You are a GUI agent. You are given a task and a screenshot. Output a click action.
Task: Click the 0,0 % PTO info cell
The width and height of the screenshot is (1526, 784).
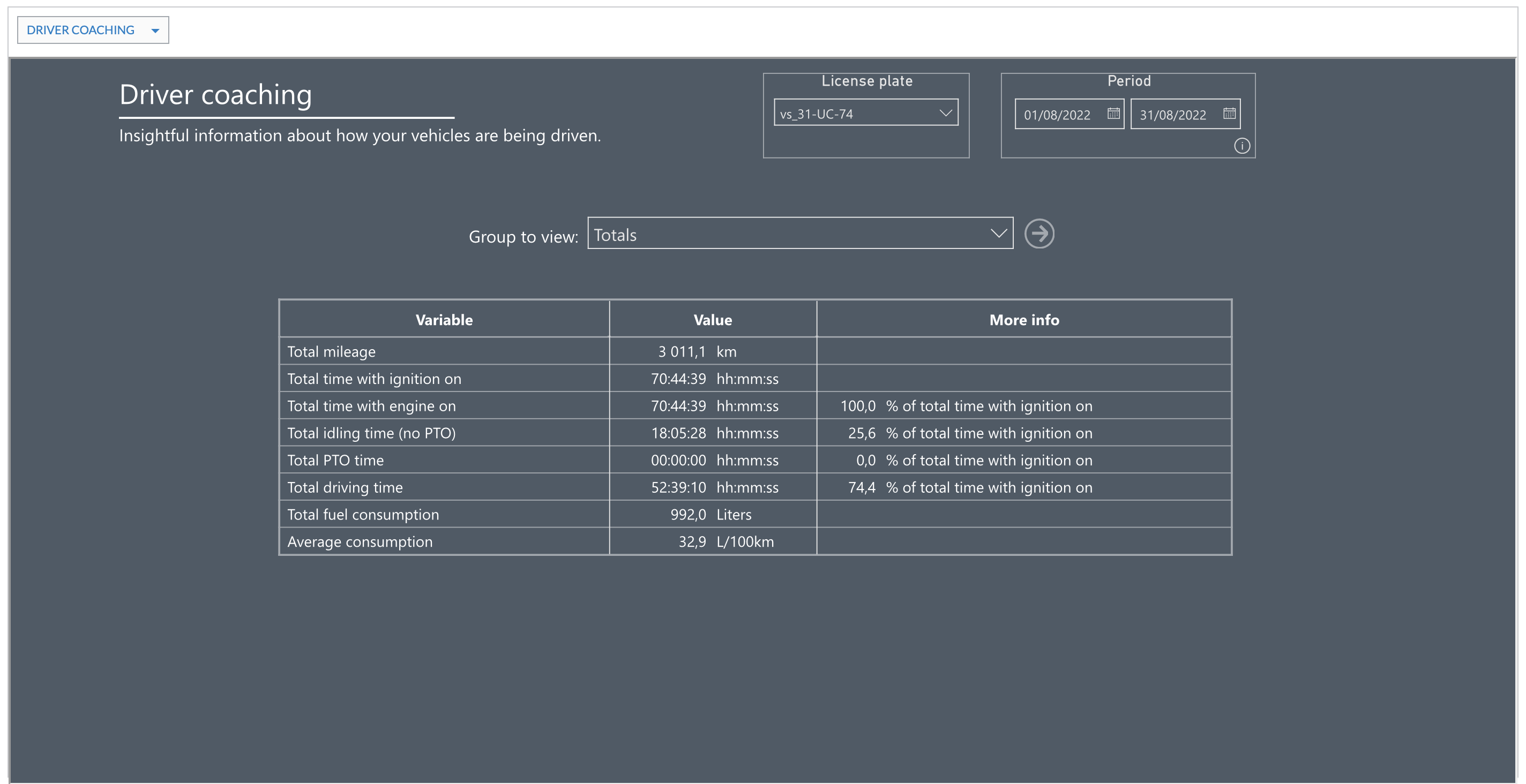tap(974, 461)
